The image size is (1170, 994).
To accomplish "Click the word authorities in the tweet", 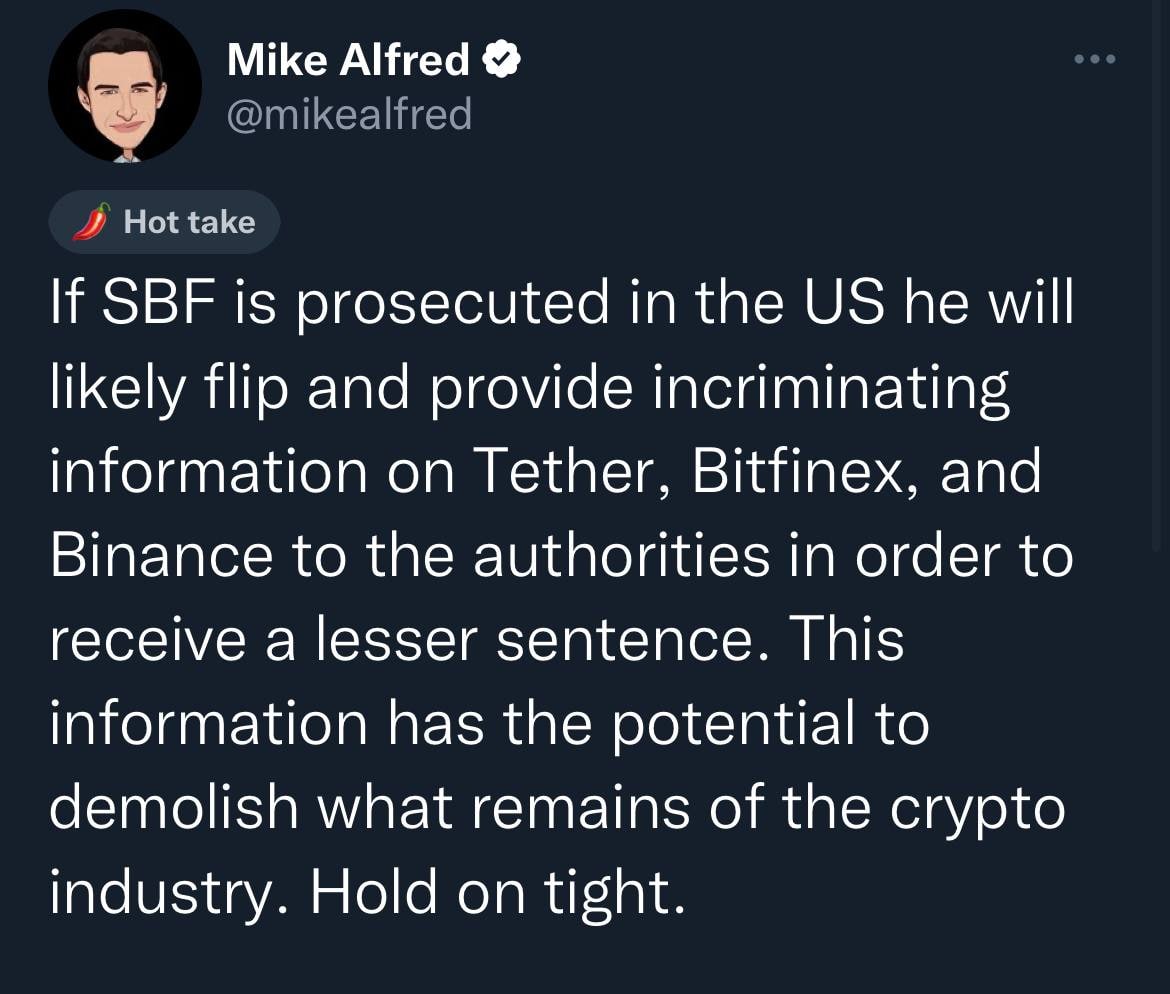I will click(x=621, y=555).
